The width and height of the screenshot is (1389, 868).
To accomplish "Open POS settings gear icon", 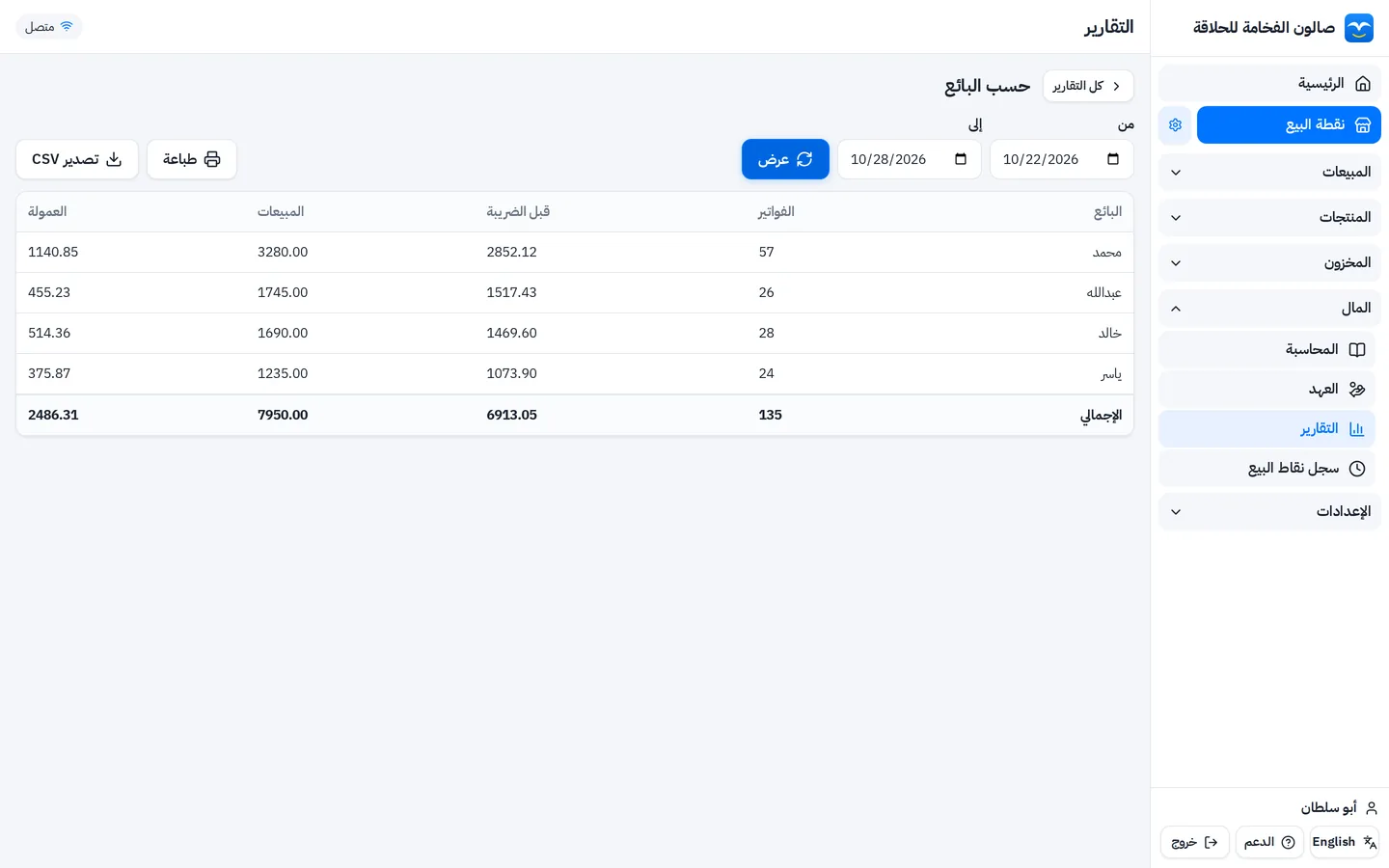I will coord(1175,125).
